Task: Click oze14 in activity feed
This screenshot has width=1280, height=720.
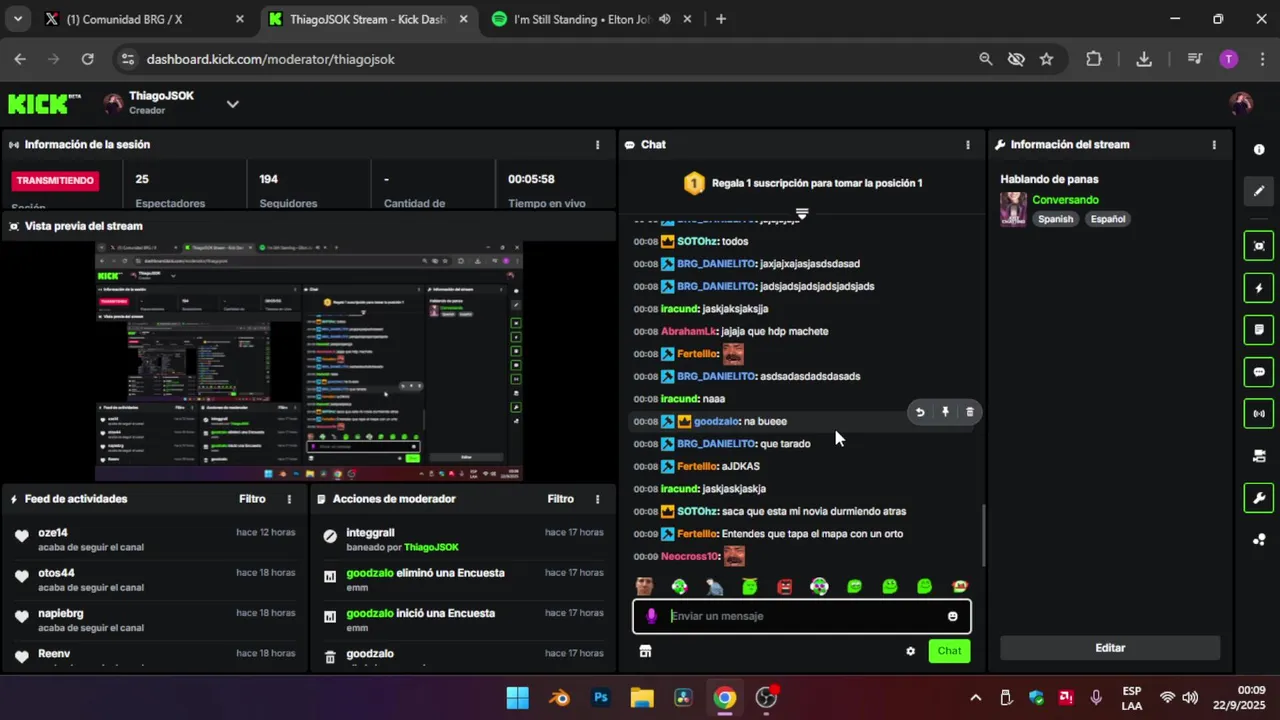Action: pyautogui.click(x=53, y=533)
